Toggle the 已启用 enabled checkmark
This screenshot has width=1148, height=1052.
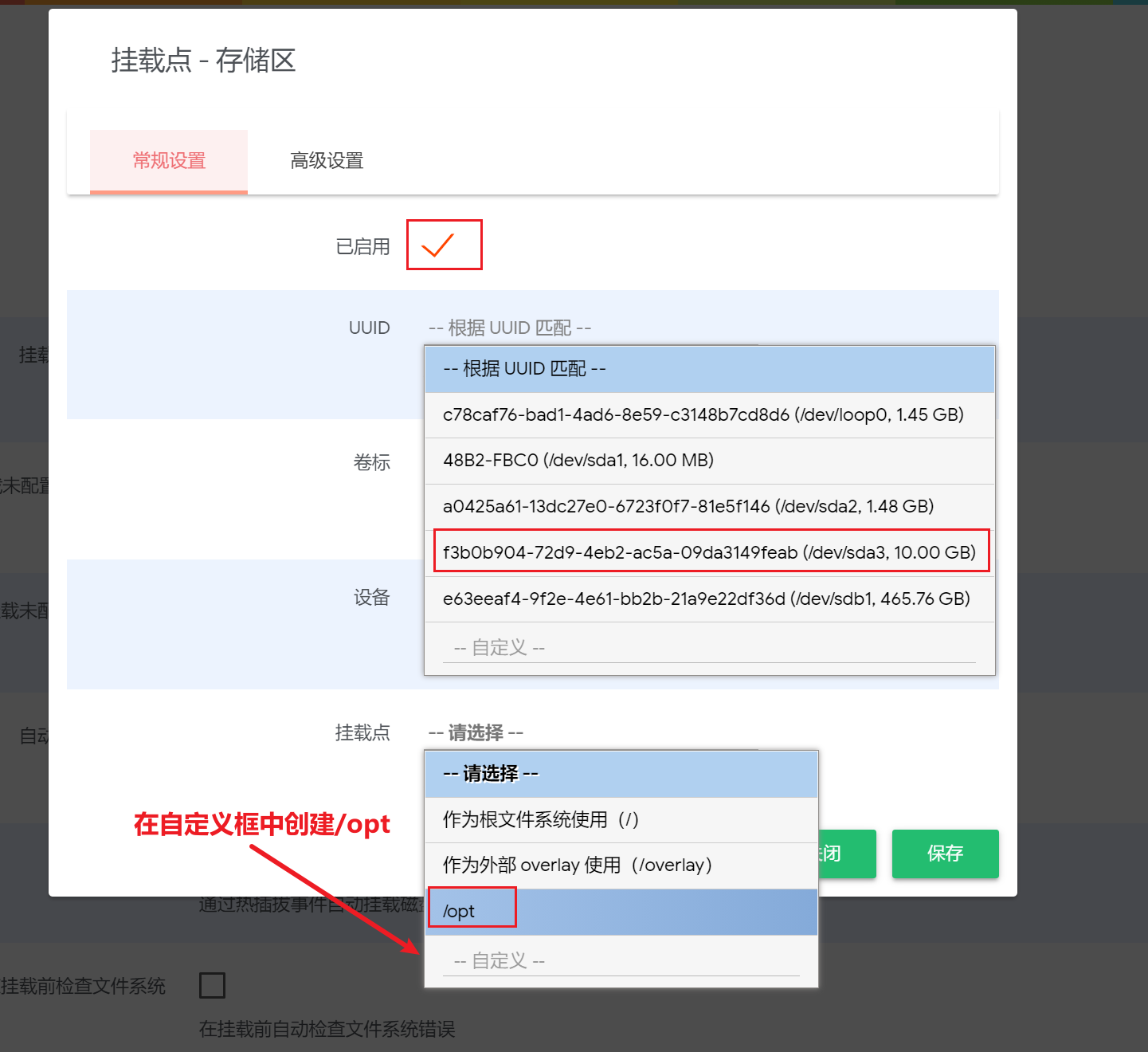point(437,245)
